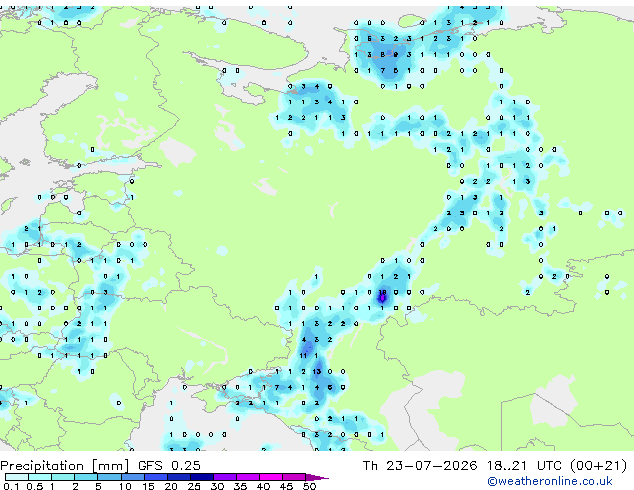Click the 30–35 mm purple swatch

[x=224, y=477]
